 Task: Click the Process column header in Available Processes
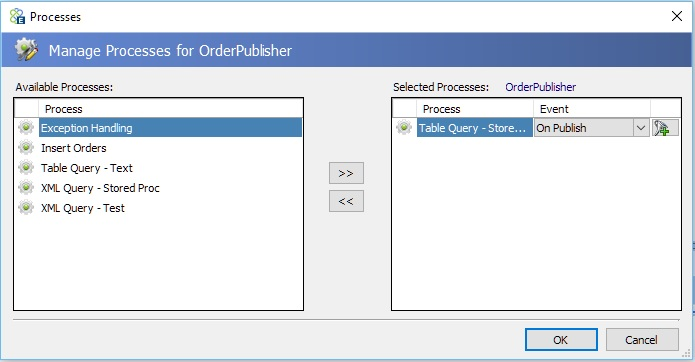point(171,109)
